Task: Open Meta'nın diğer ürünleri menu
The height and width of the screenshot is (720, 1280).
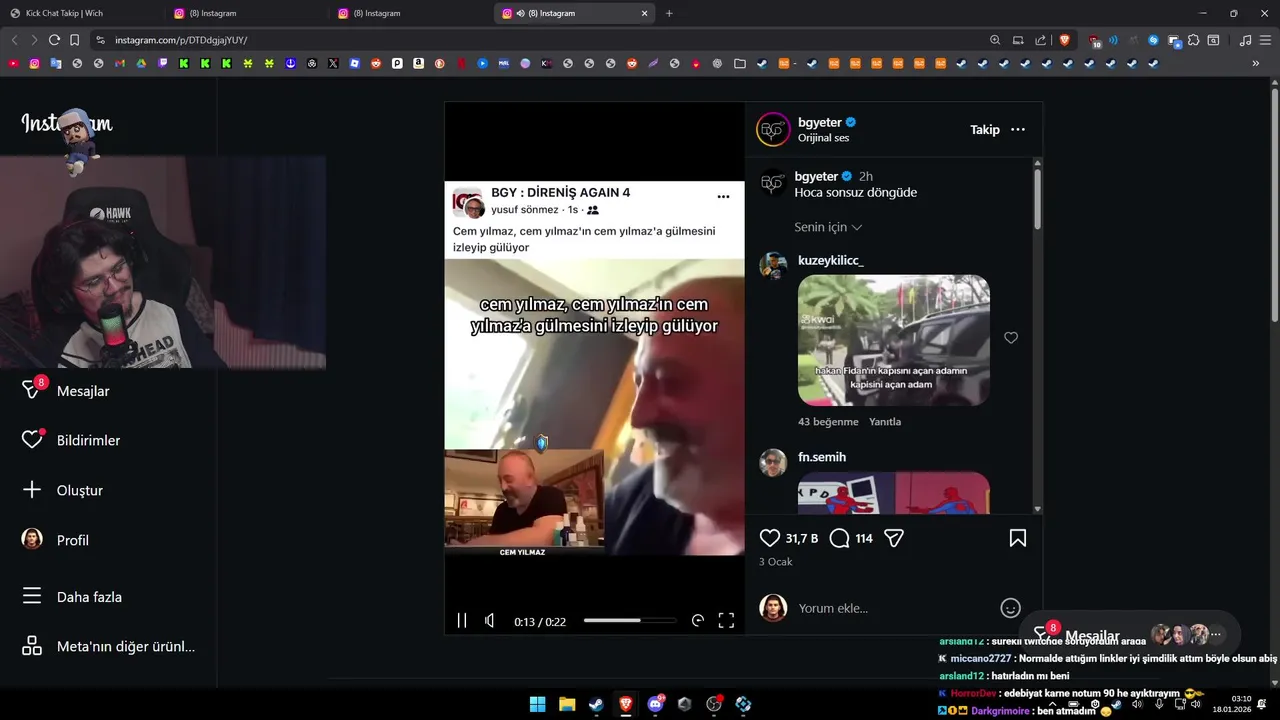Action: (x=108, y=646)
